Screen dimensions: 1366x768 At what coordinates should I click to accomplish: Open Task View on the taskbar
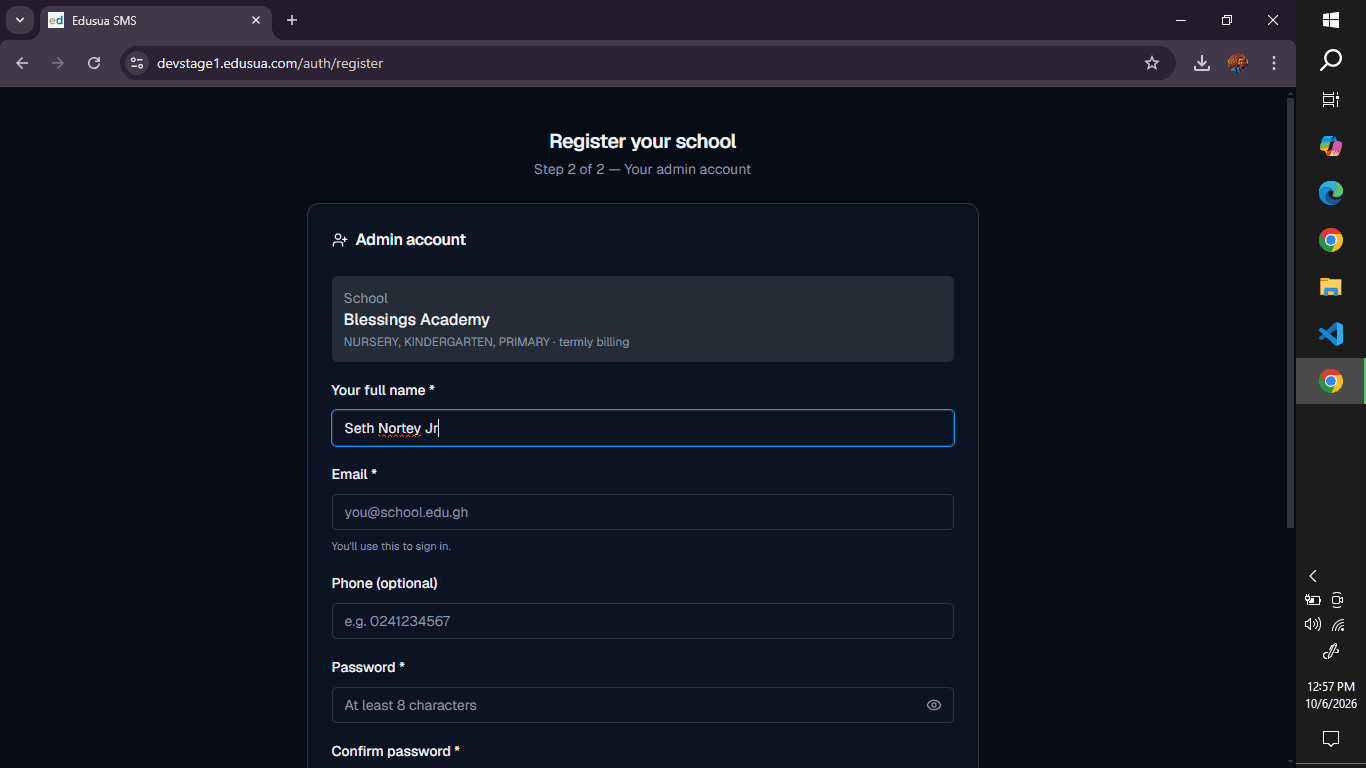click(1331, 99)
